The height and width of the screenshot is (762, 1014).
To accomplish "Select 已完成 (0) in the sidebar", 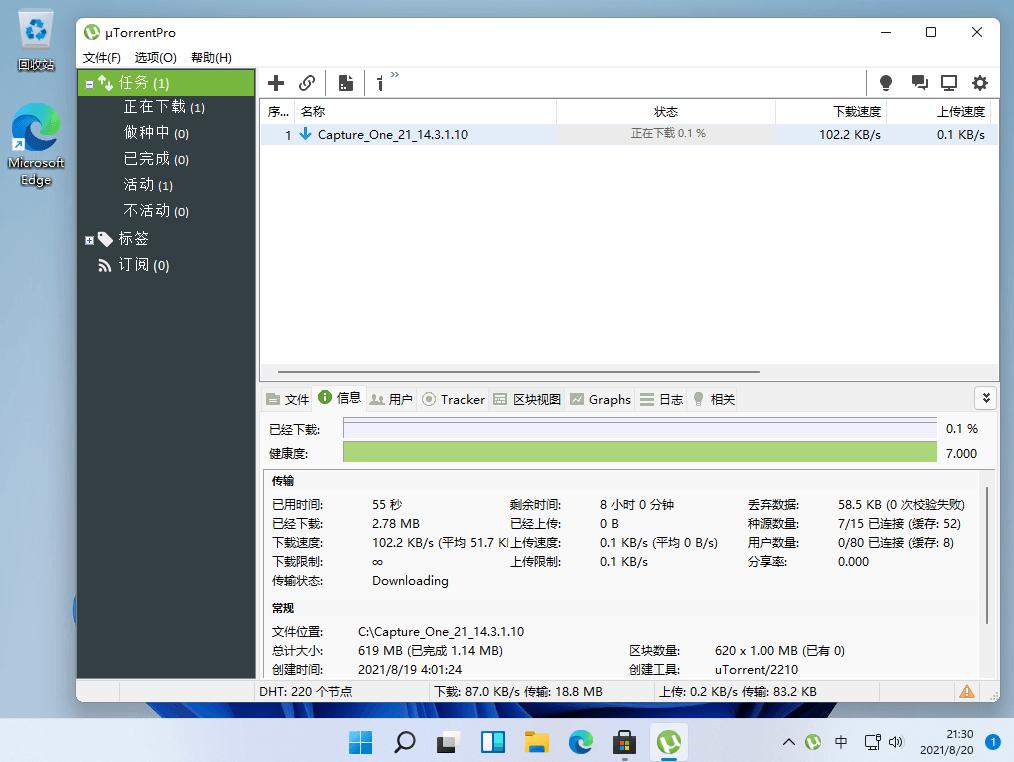I will (x=156, y=159).
